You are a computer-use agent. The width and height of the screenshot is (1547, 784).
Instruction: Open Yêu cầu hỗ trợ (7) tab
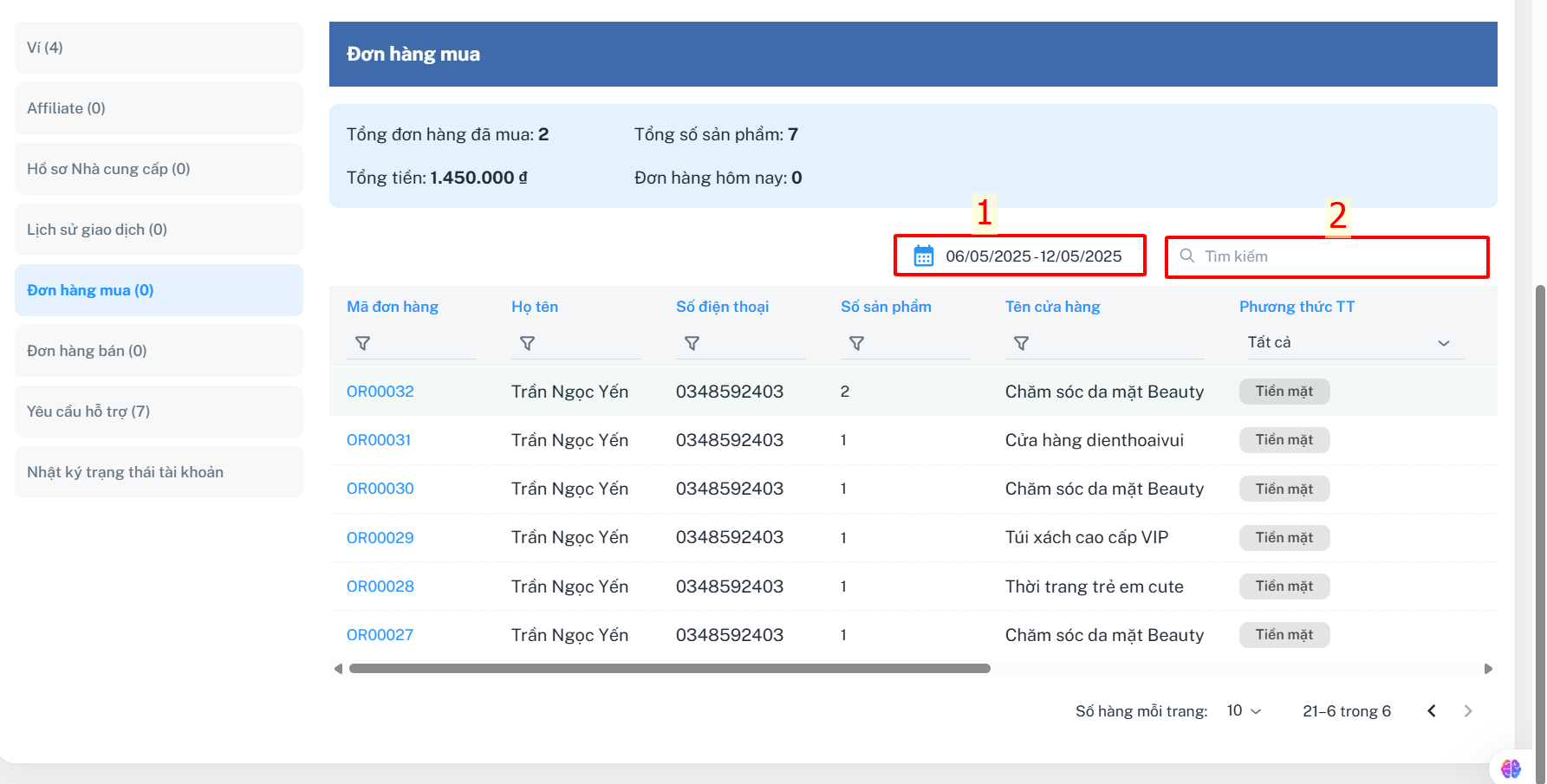pos(159,411)
